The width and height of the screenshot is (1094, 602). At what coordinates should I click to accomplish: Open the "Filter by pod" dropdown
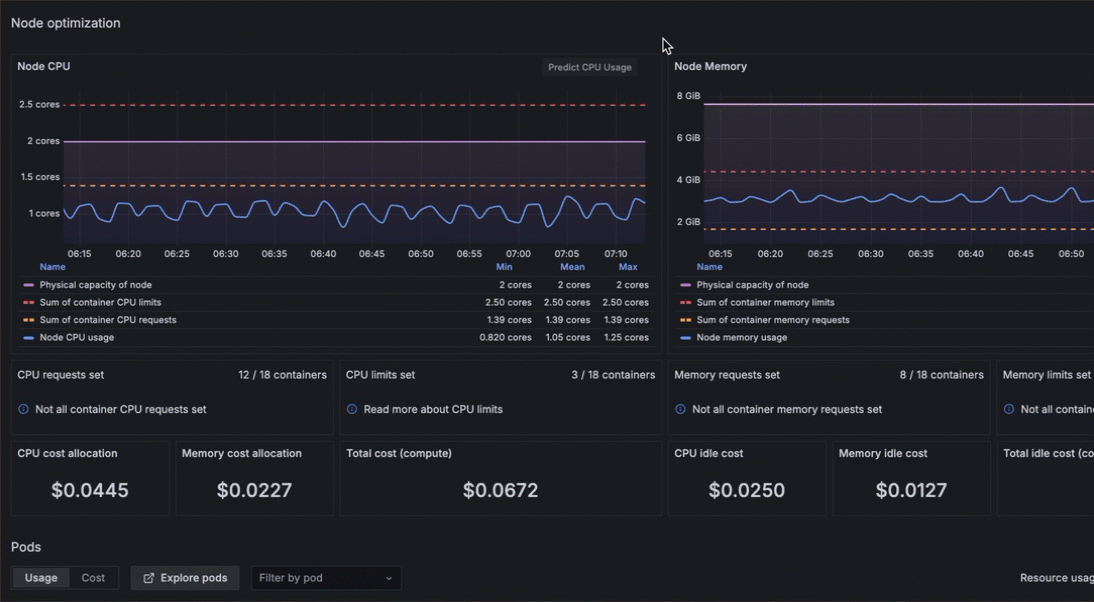pos(326,578)
